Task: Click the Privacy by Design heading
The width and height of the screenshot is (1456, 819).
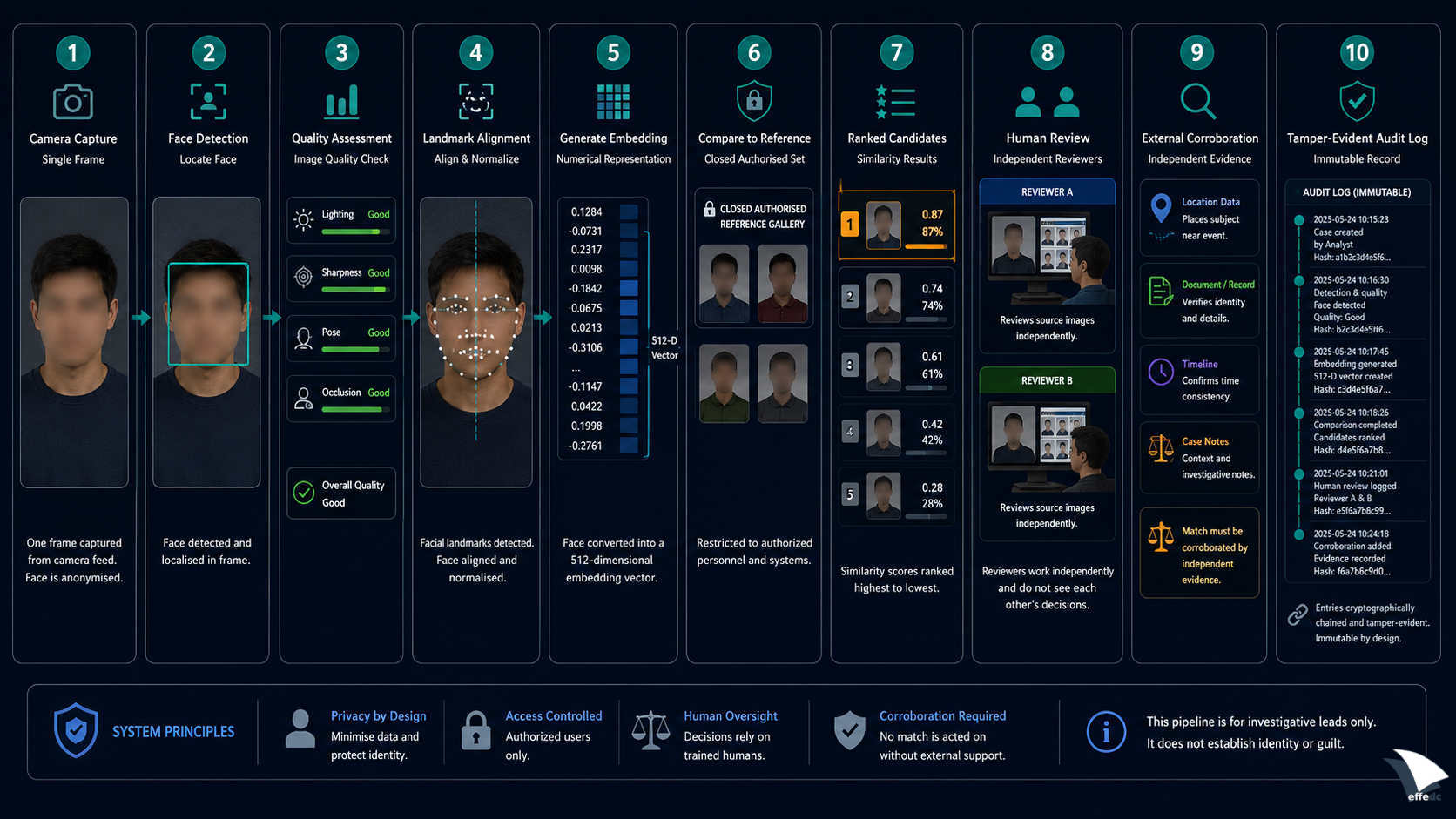Action: coord(378,715)
